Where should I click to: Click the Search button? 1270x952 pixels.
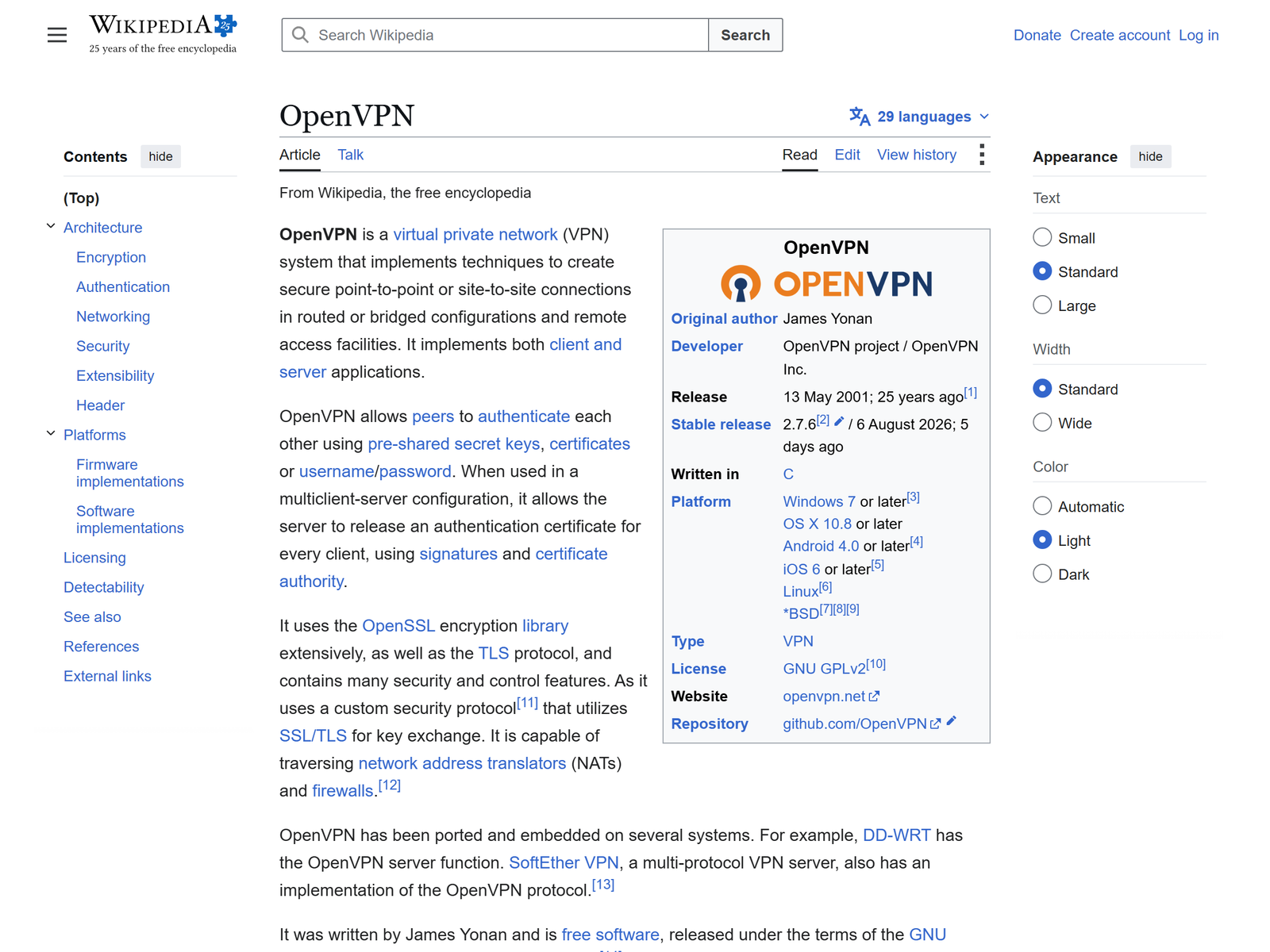click(745, 35)
